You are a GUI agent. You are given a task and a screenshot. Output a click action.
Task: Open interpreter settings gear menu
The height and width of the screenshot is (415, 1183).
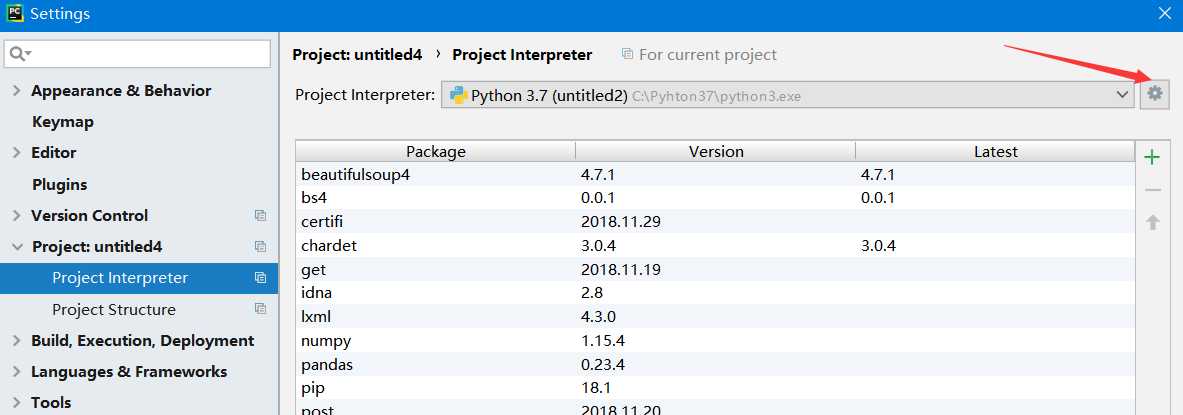click(x=1154, y=94)
